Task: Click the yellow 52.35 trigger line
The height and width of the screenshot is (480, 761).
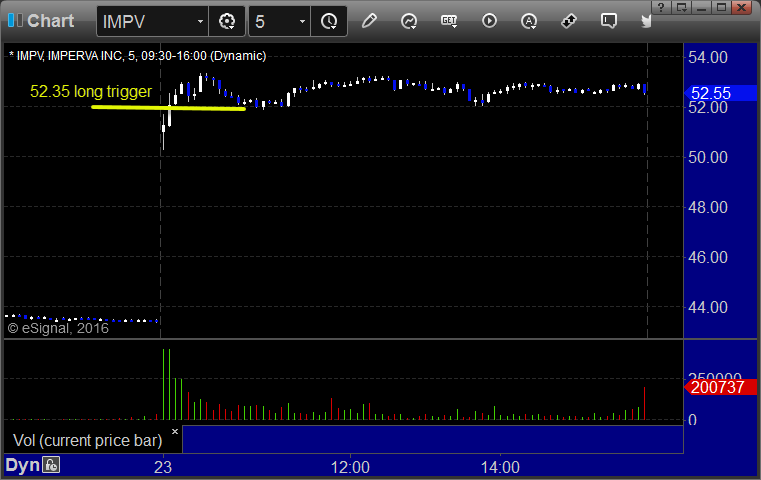Action: (x=168, y=108)
